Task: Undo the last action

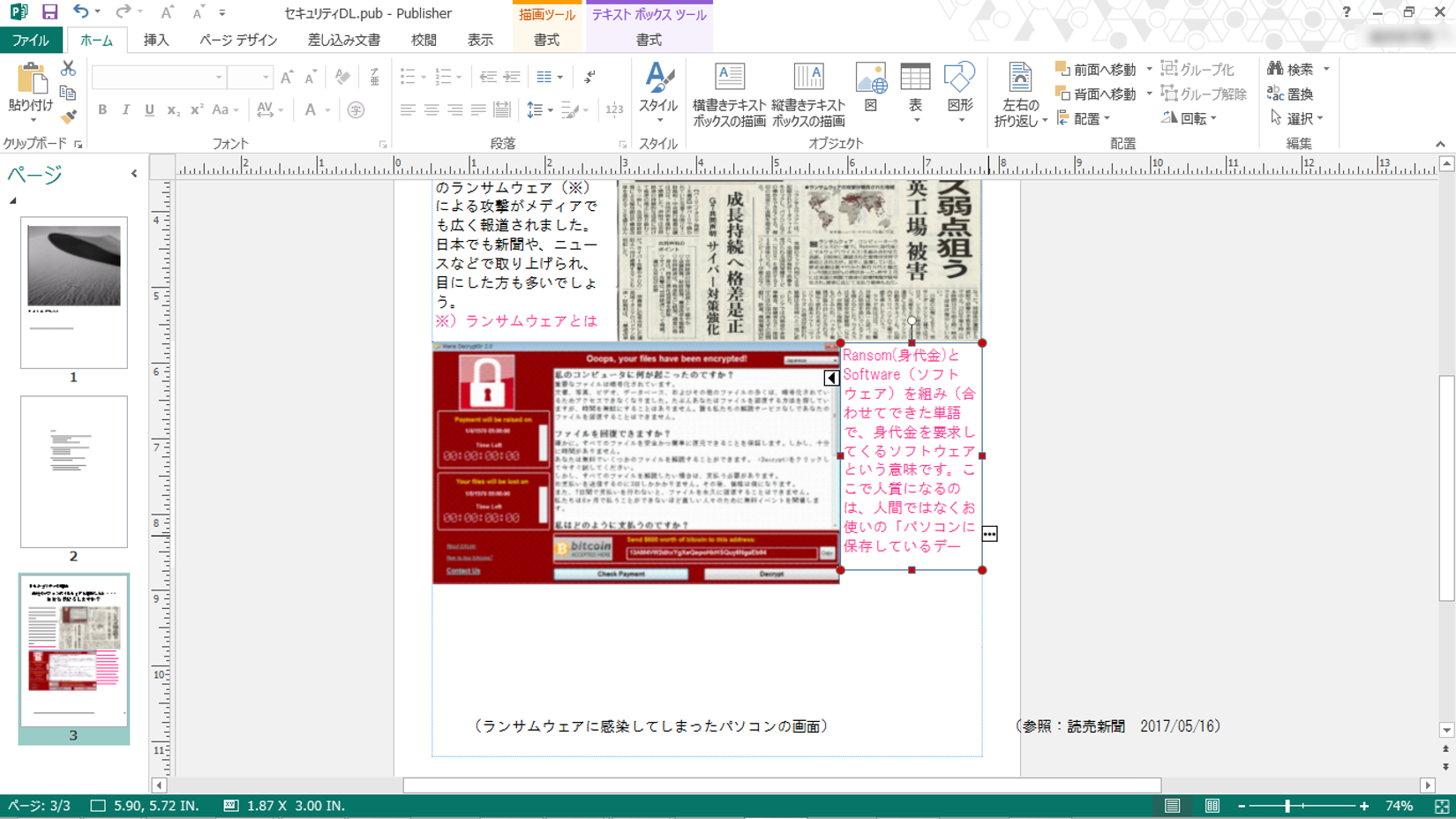Action: pyautogui.click(x=80, y=12)
